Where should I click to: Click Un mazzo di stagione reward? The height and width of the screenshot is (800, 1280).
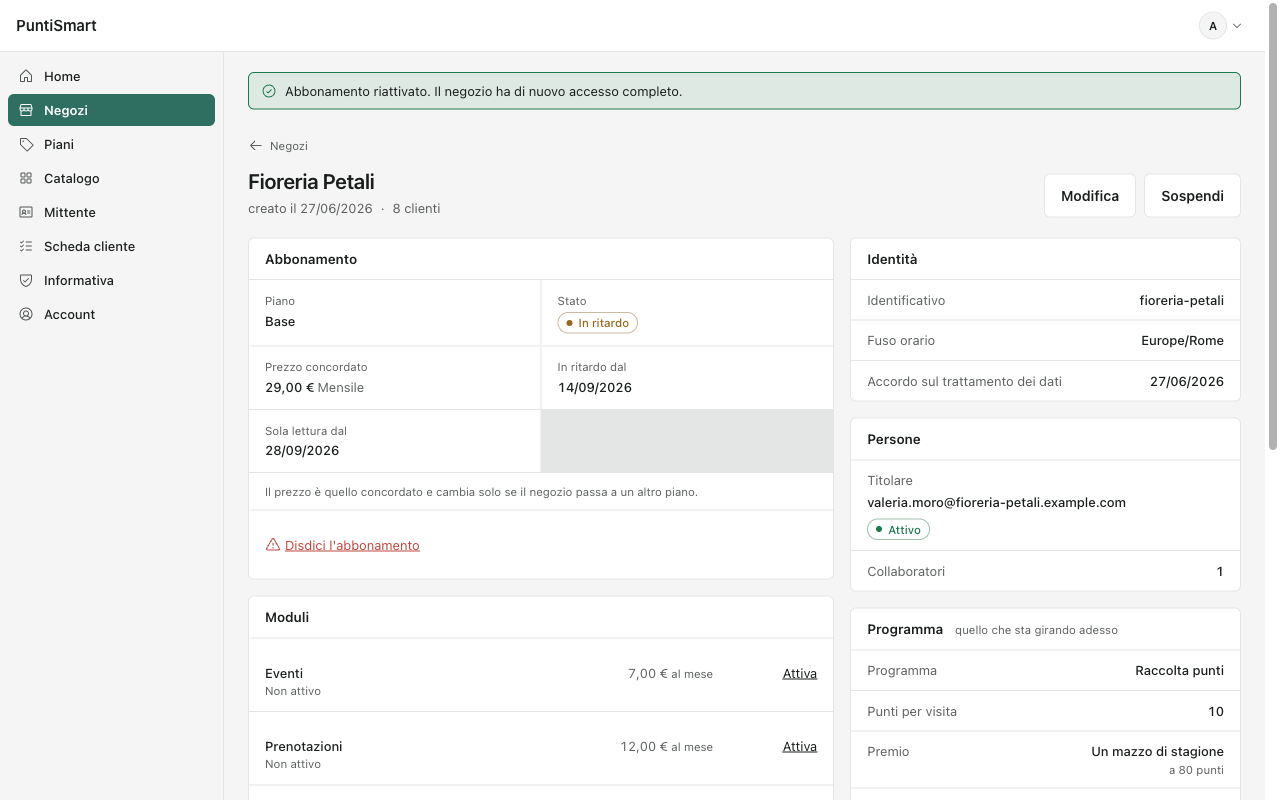pos(1158,752)
